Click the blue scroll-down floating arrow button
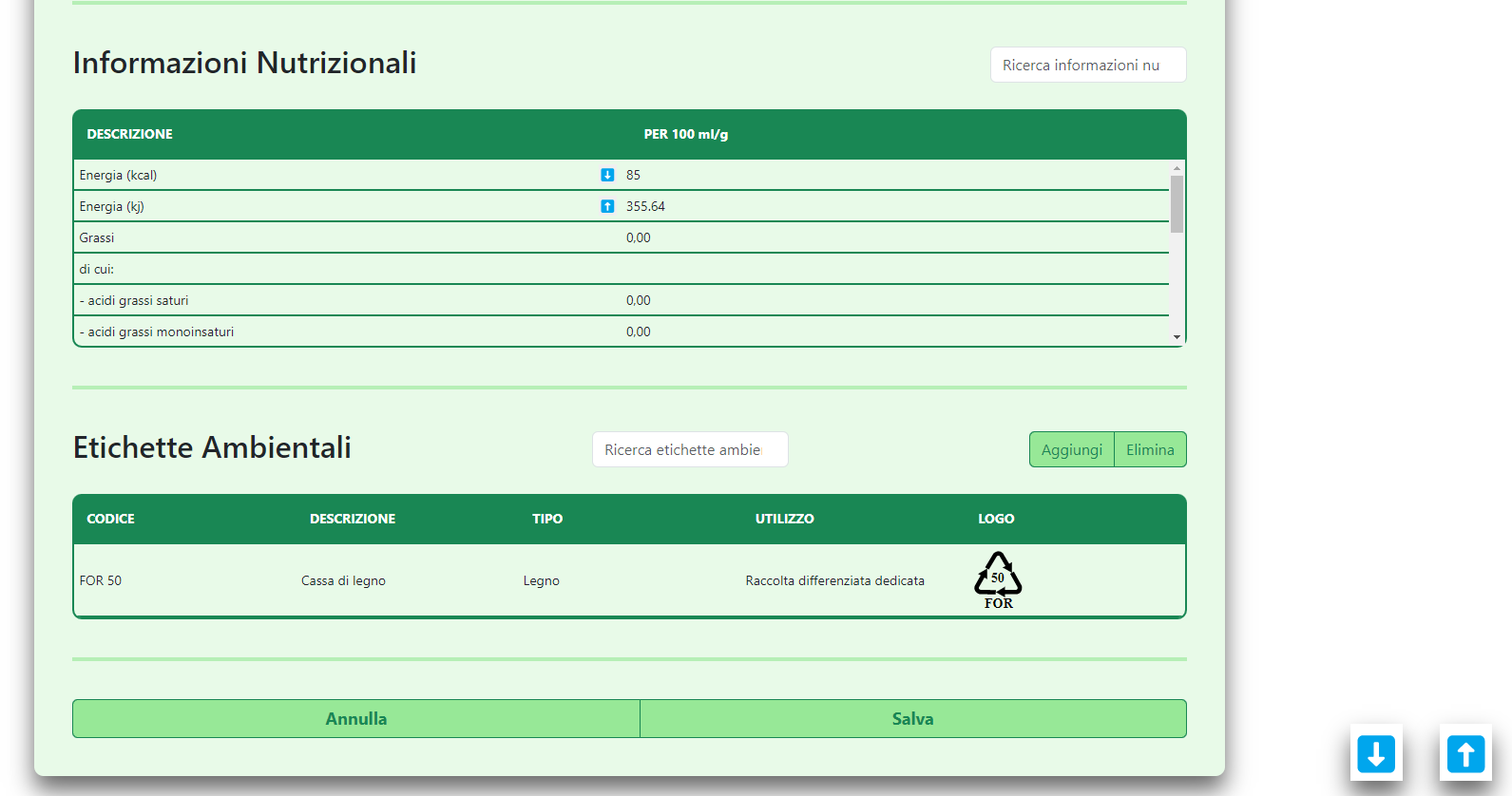 [1375, 753]
